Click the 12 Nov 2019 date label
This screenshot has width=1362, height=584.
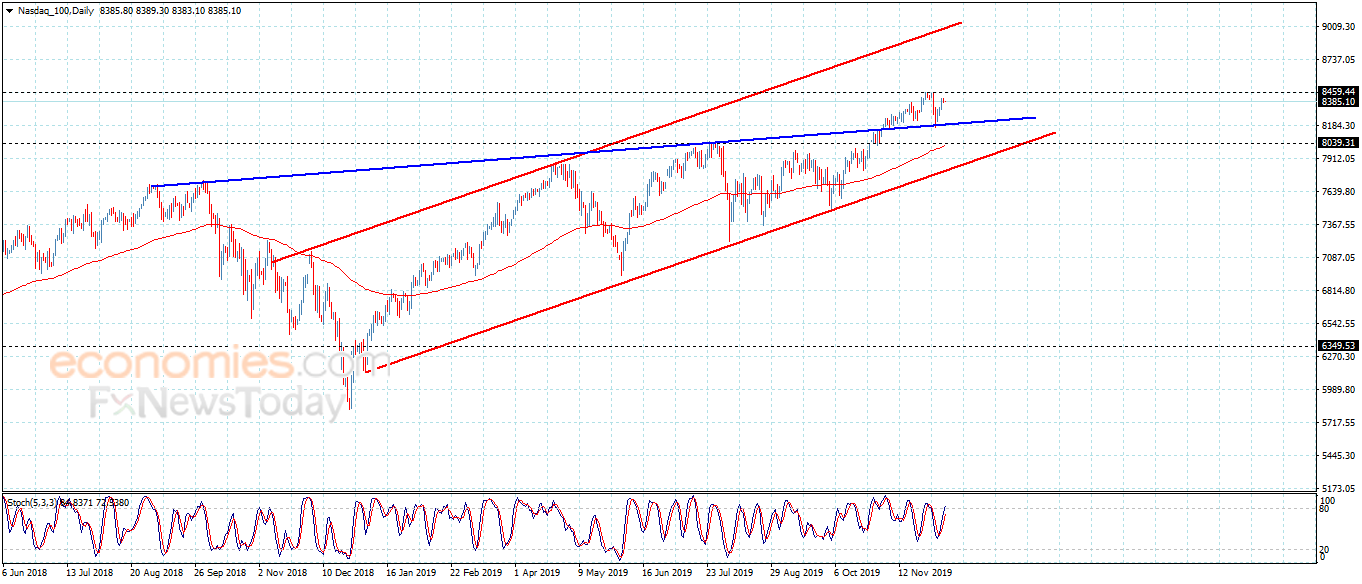[925, 573]
